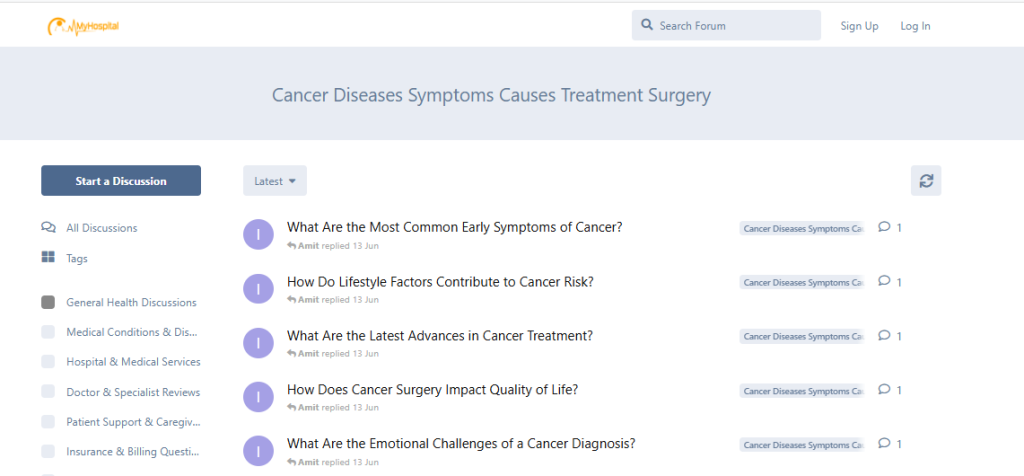
Task: Focus the Search Forum input field
Action: coord(735,25)
